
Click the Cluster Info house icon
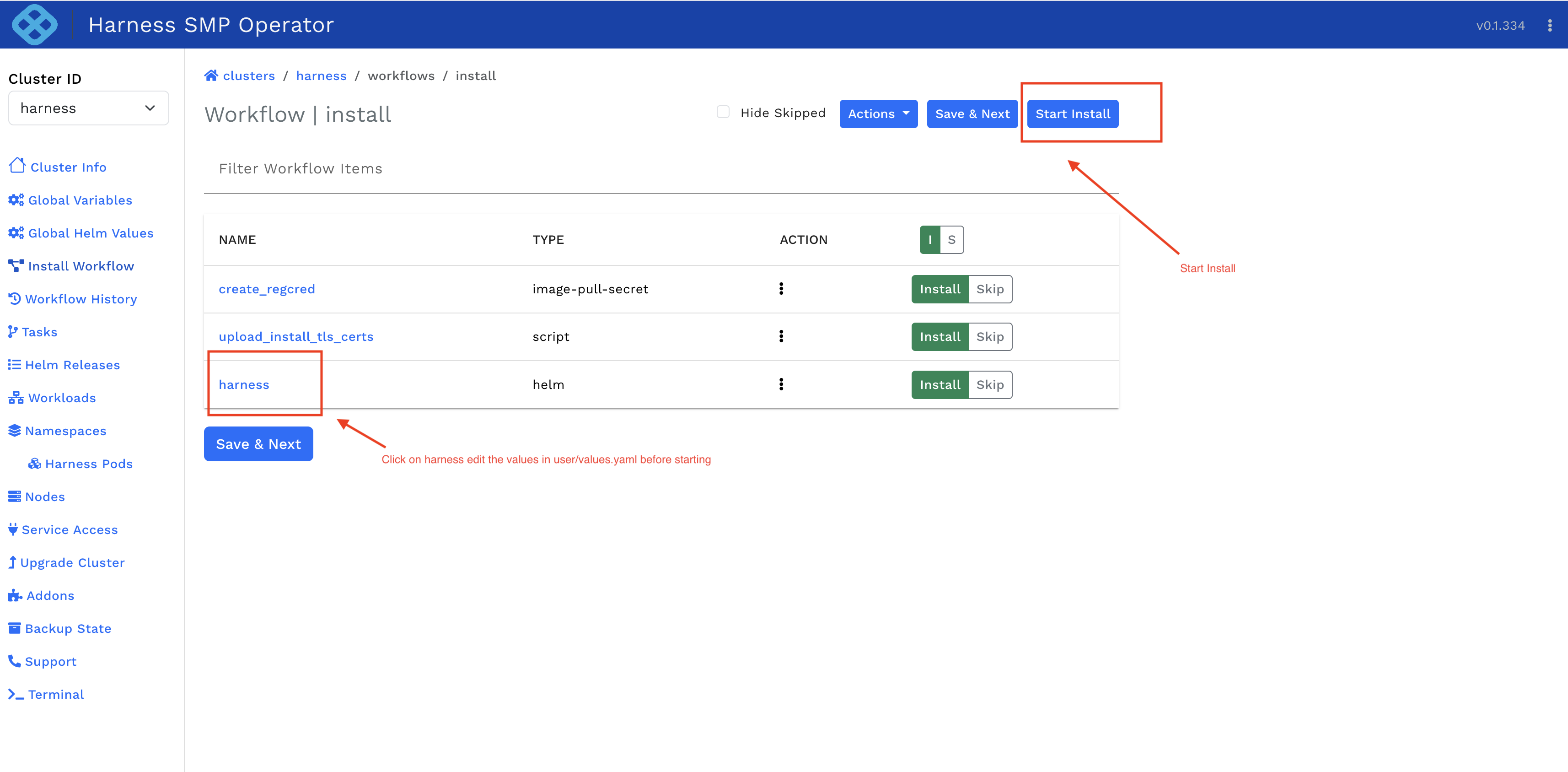click(17, 166)
